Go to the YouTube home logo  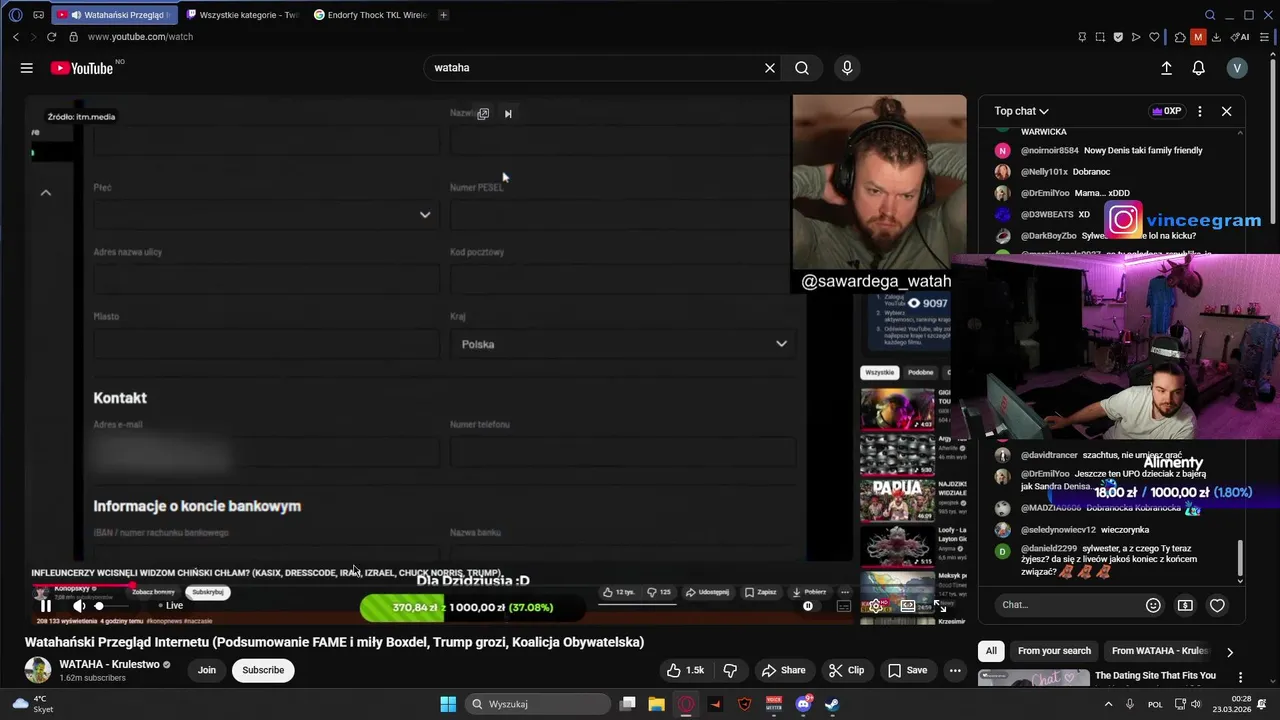(x=82, y=68)
